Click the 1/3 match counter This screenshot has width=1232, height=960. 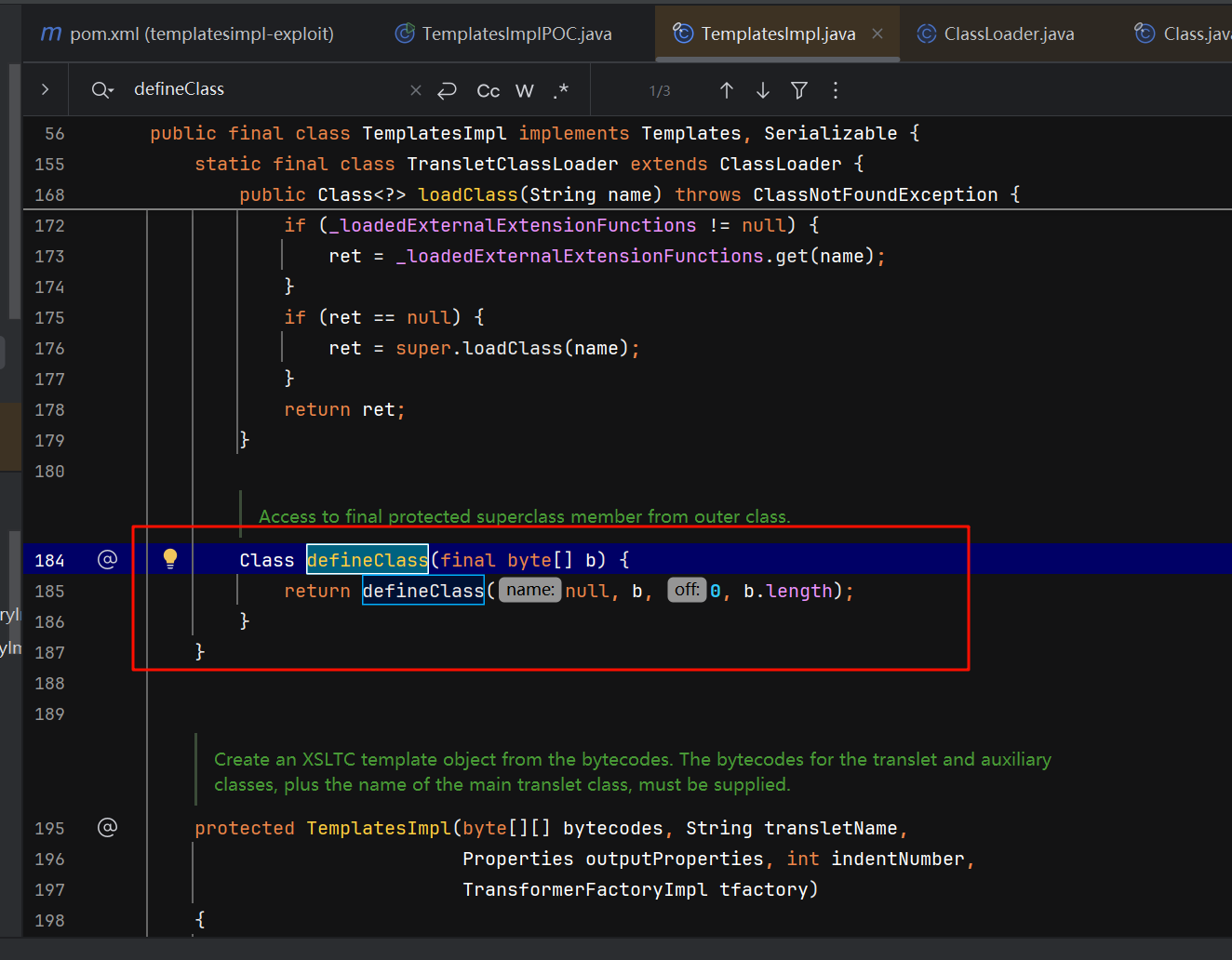[660, 91]
